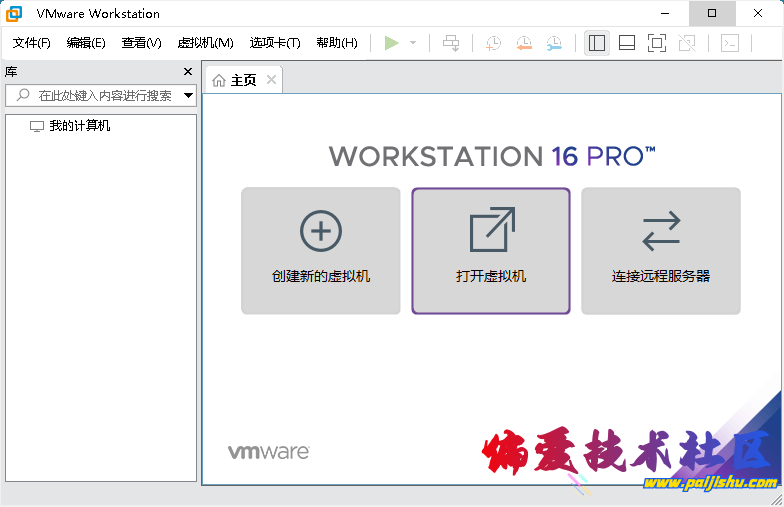The width and height of the screenshot is (784, 507).
Task: Click the revert to snapshot icon
Action: (x=524, y=43)
